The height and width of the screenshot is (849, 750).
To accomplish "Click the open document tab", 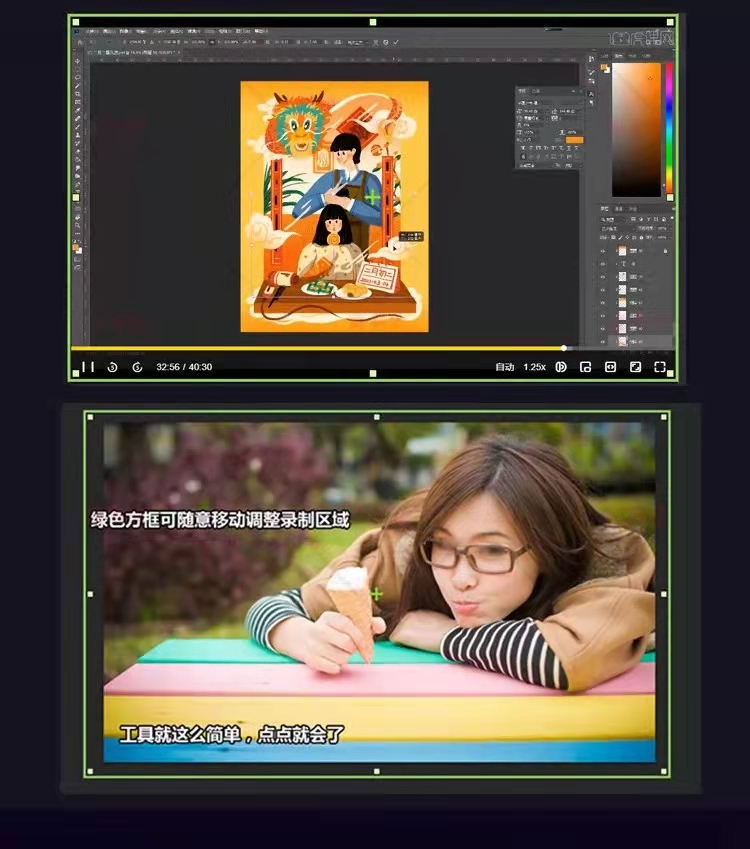I will point(132,53).
